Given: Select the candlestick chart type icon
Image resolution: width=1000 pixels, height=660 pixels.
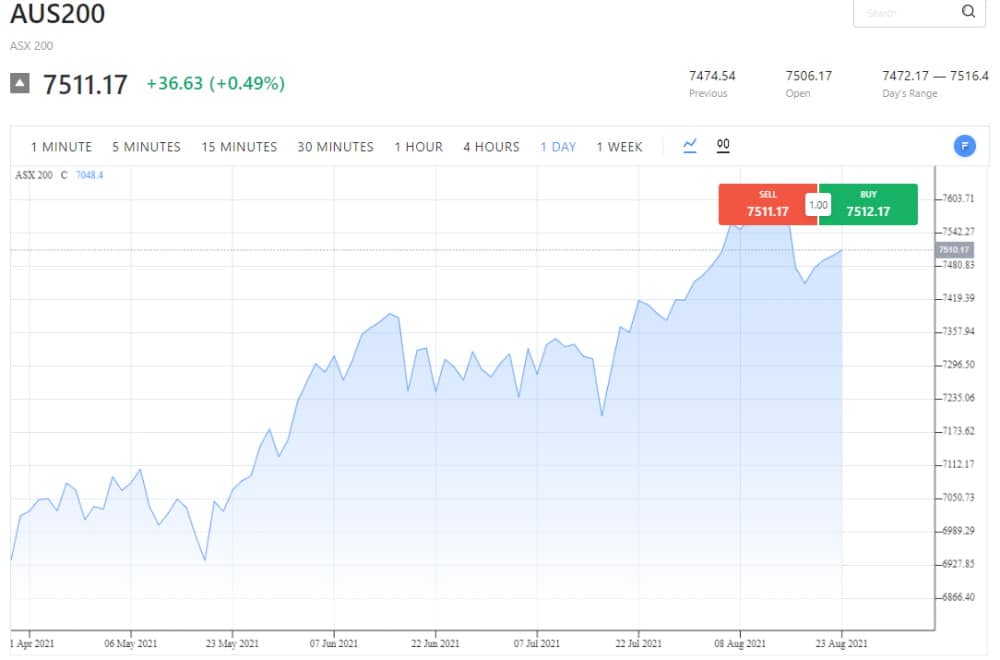Looking at the screenshot, I should tap(723, 146).
